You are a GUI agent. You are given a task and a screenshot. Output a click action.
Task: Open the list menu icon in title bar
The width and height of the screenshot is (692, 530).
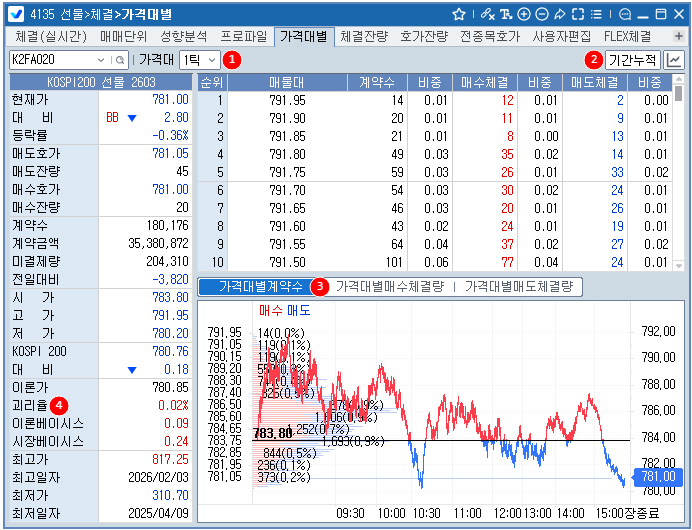(595, 15)
